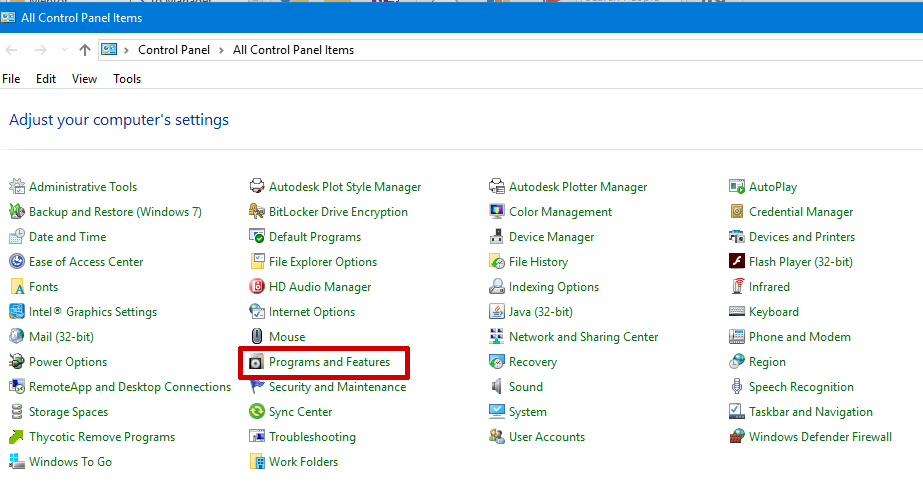Click the Programs and Features icon

(257, 362)
